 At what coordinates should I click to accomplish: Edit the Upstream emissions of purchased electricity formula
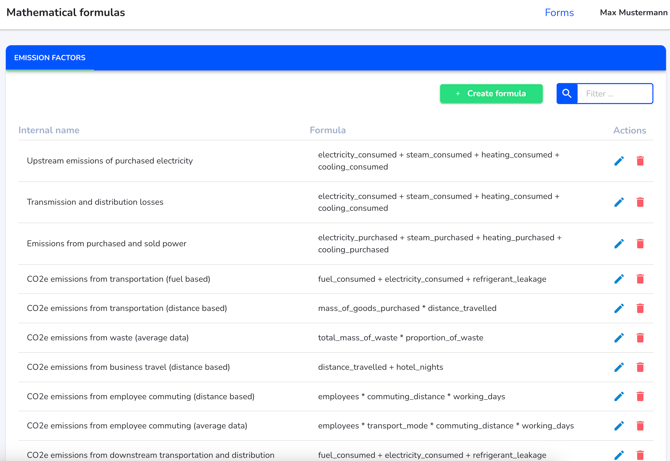pos(619,161)
